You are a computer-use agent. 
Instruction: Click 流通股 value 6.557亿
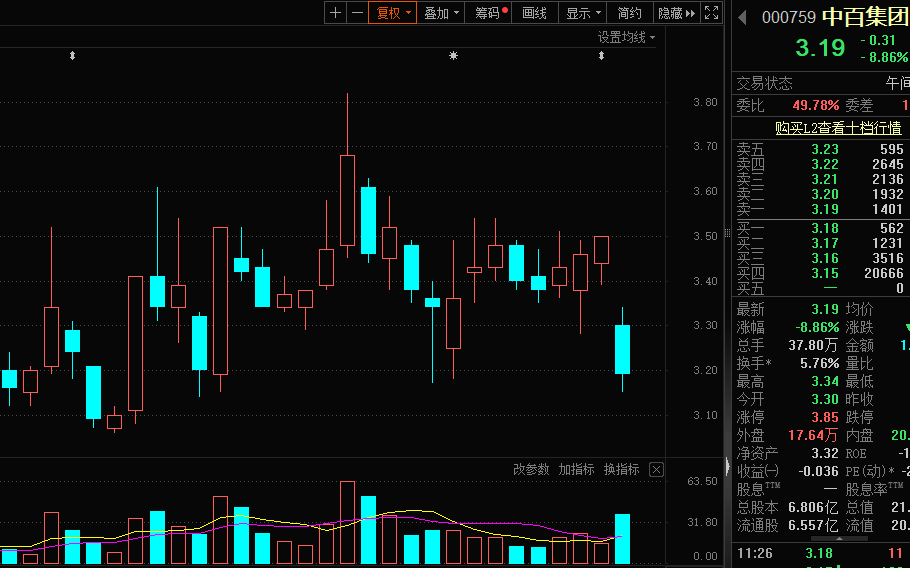(813, 526)
